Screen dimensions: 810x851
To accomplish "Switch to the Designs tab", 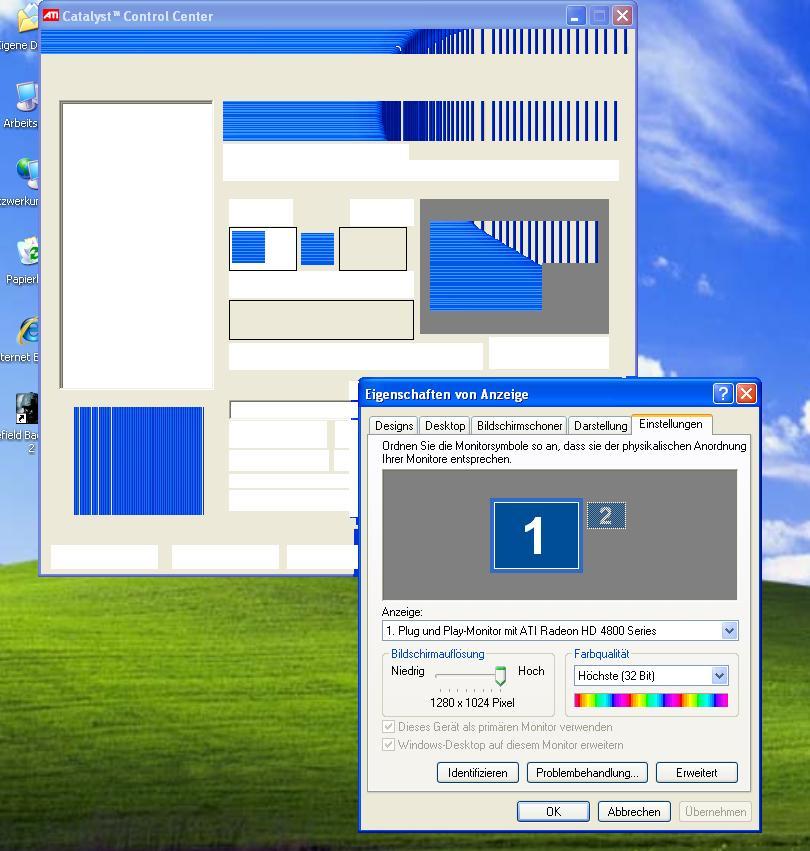I will tap(394, 426).
